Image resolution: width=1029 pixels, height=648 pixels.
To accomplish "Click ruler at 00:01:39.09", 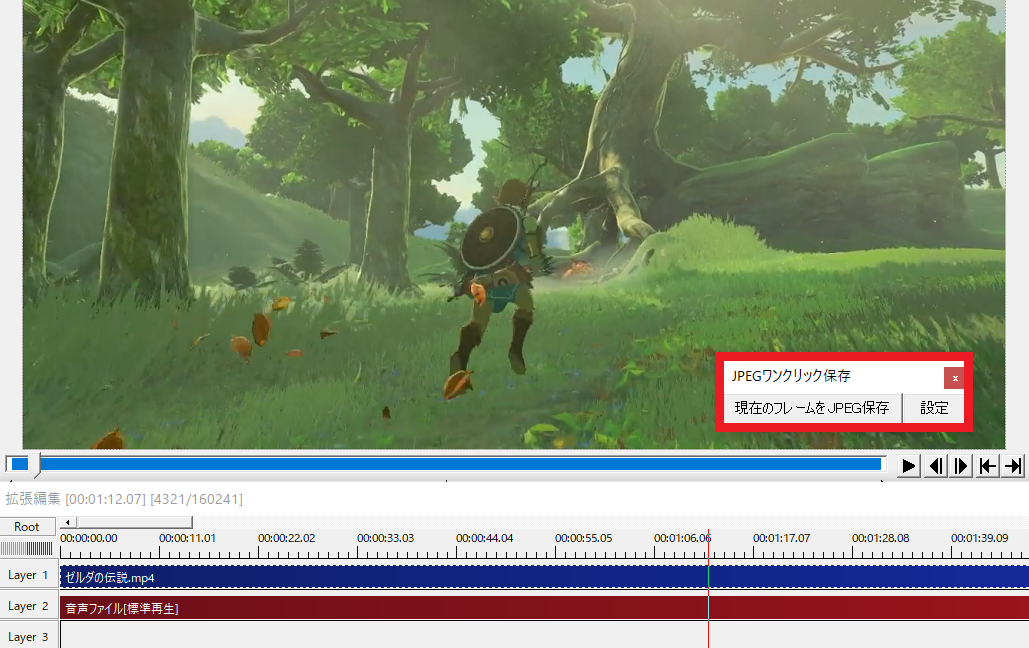I will coord(980,538).
